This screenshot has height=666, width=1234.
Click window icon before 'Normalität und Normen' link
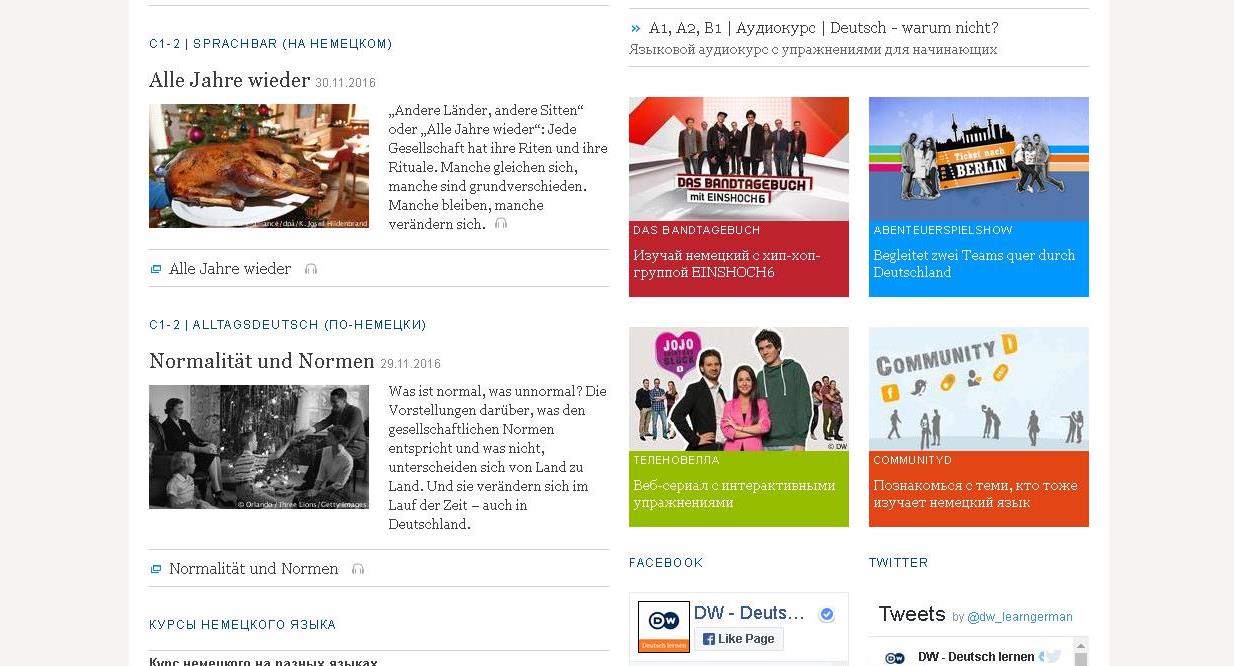pos(156,569)
